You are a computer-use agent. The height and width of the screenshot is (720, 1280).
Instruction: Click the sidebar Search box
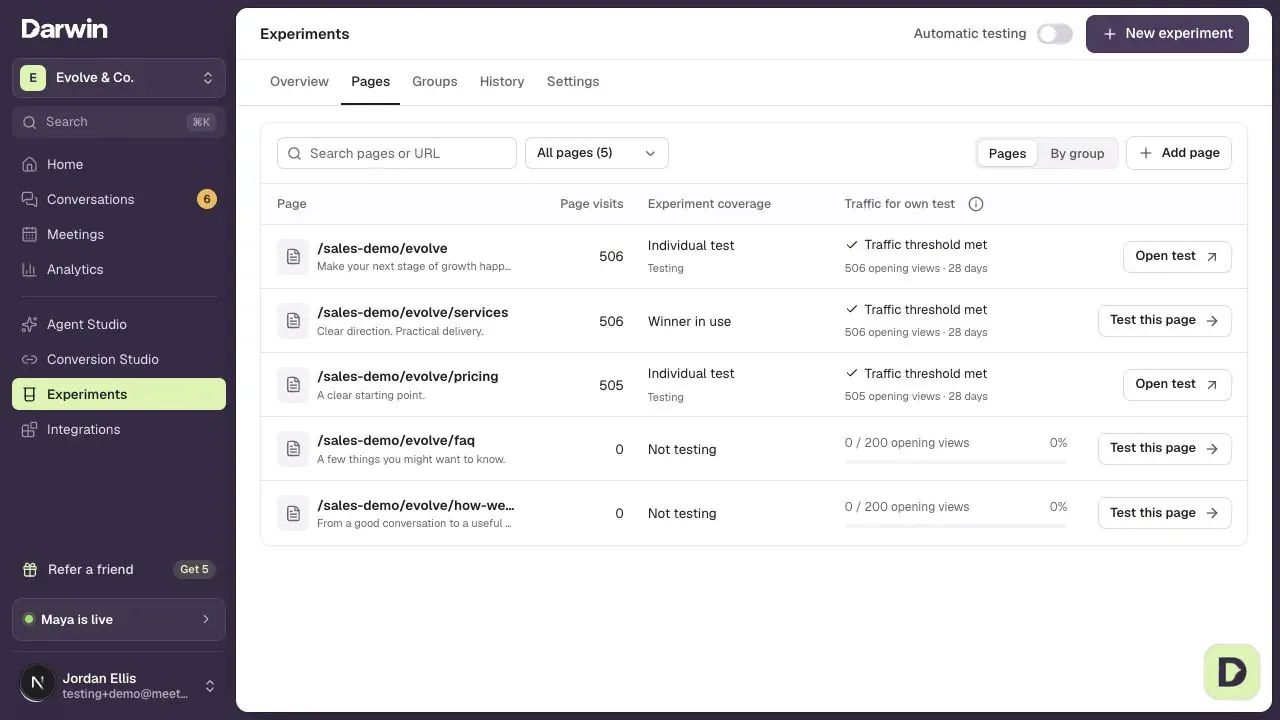pos(119,122)
